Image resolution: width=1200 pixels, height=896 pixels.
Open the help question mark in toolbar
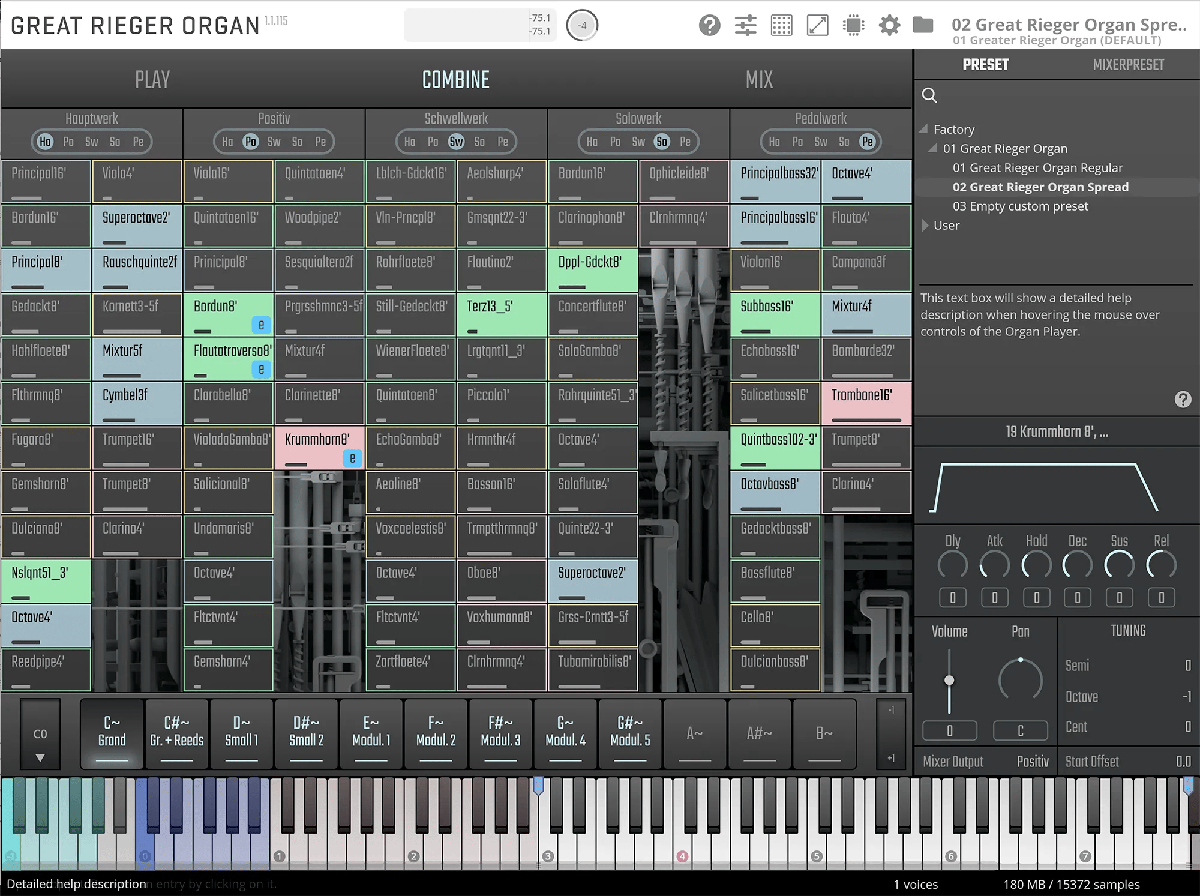click(710, 25)
